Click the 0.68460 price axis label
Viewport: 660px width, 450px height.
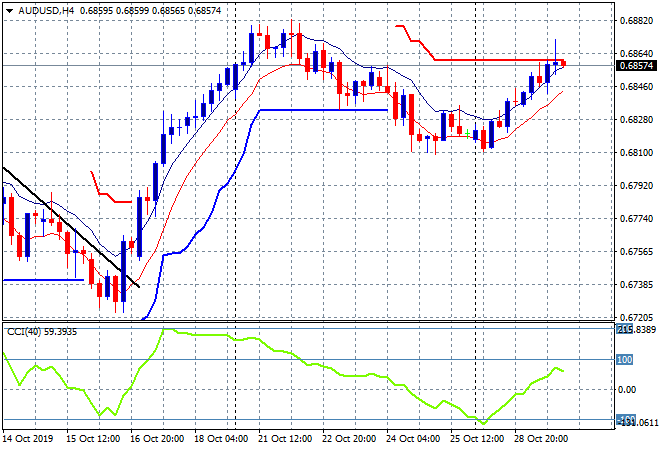tap(636, 87)
